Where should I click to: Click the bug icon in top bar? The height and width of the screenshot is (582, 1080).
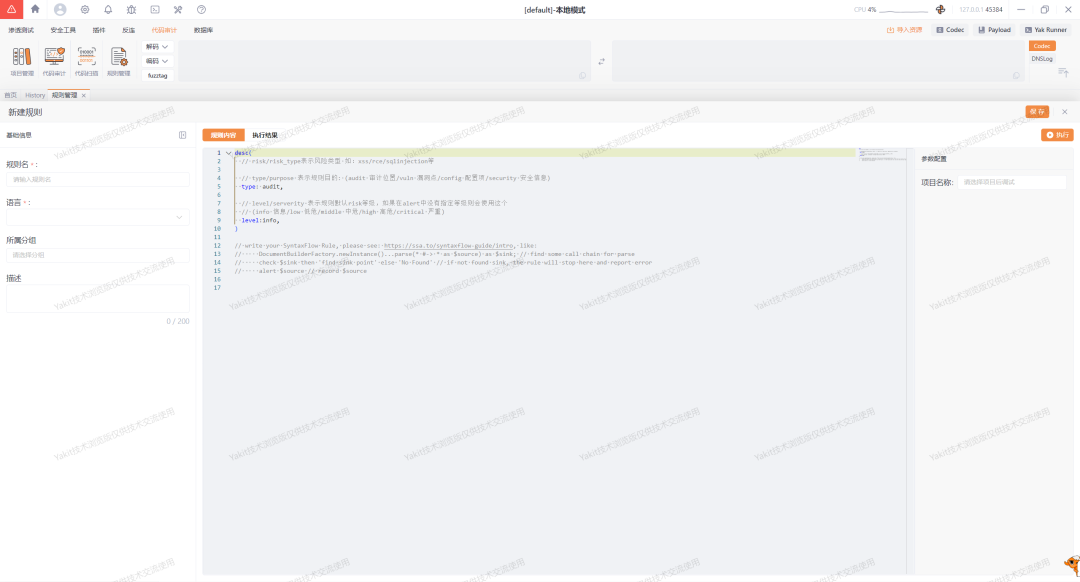click(x=132, y=10)
